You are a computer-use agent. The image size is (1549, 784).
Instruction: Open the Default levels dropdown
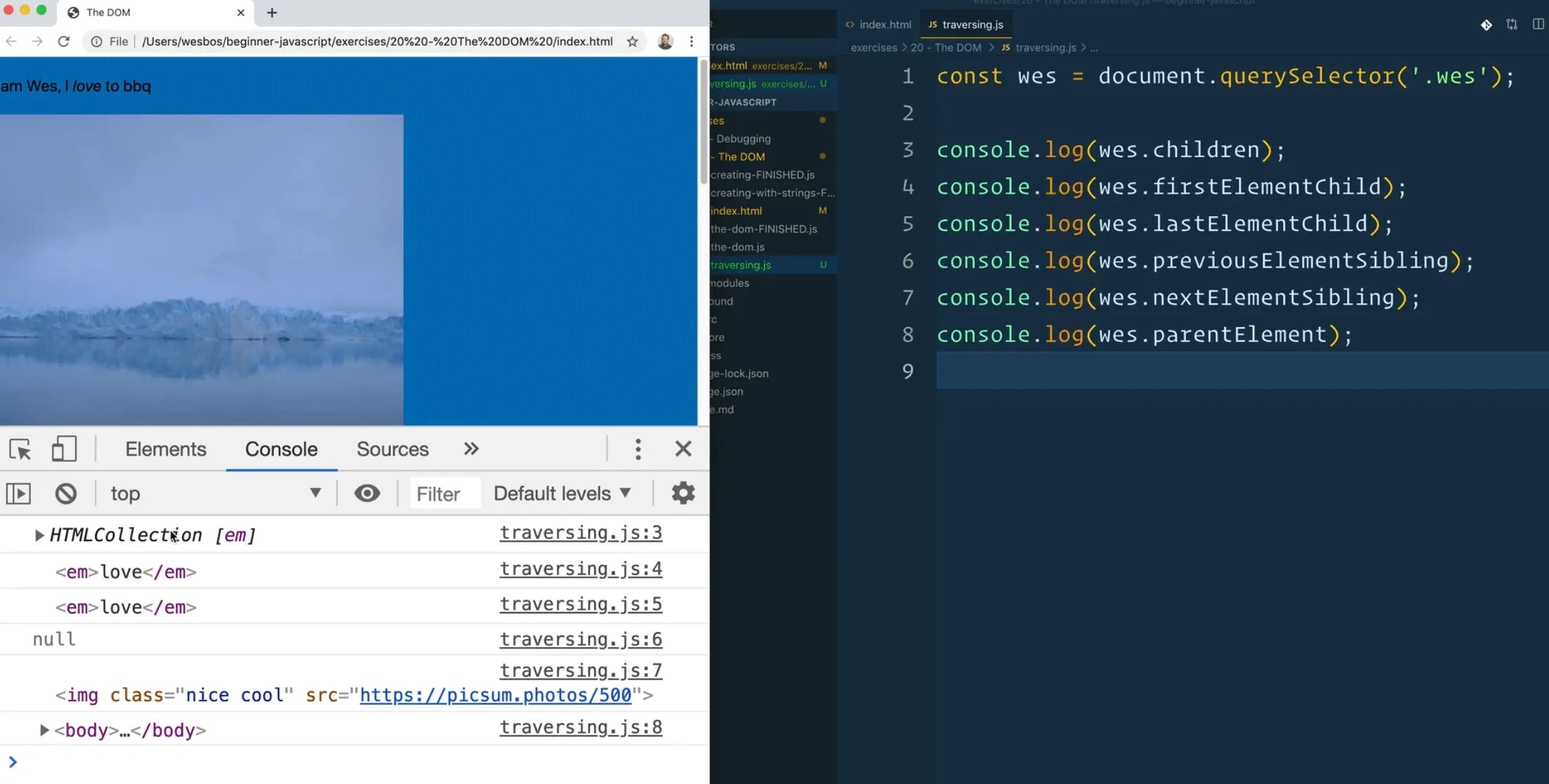(x=562, y=493)
